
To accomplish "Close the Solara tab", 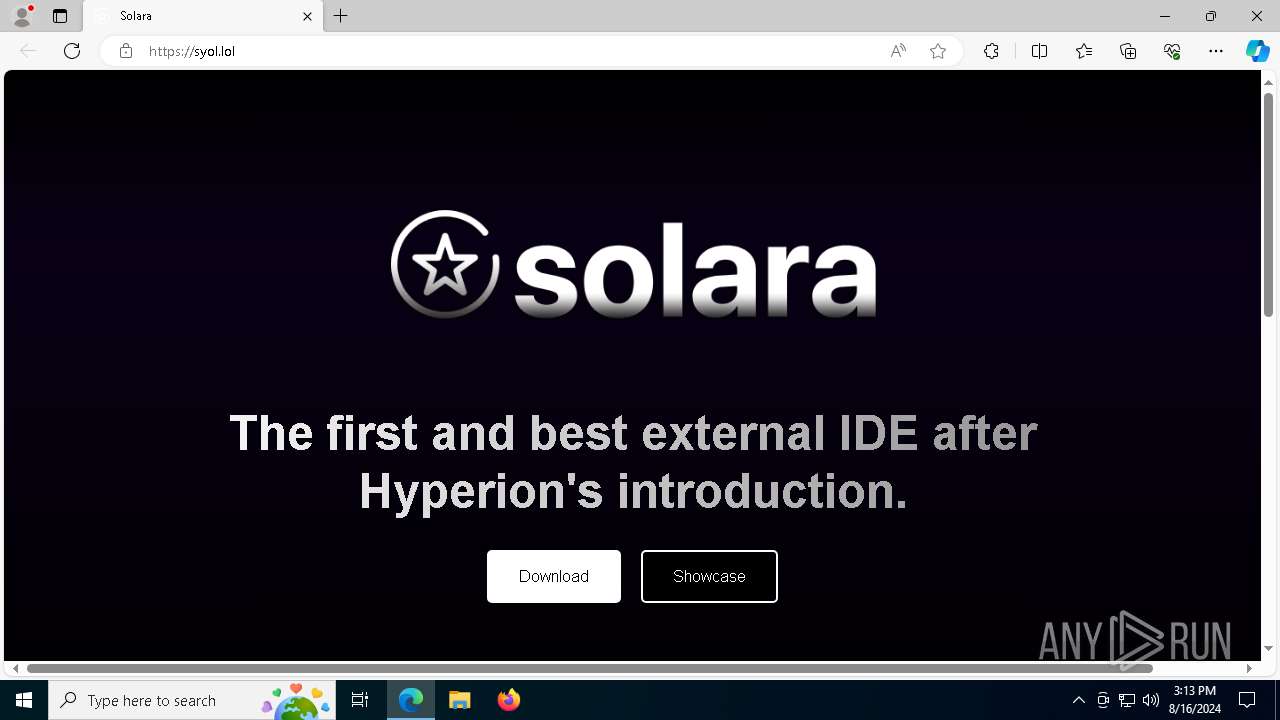I will click(307, 16).
